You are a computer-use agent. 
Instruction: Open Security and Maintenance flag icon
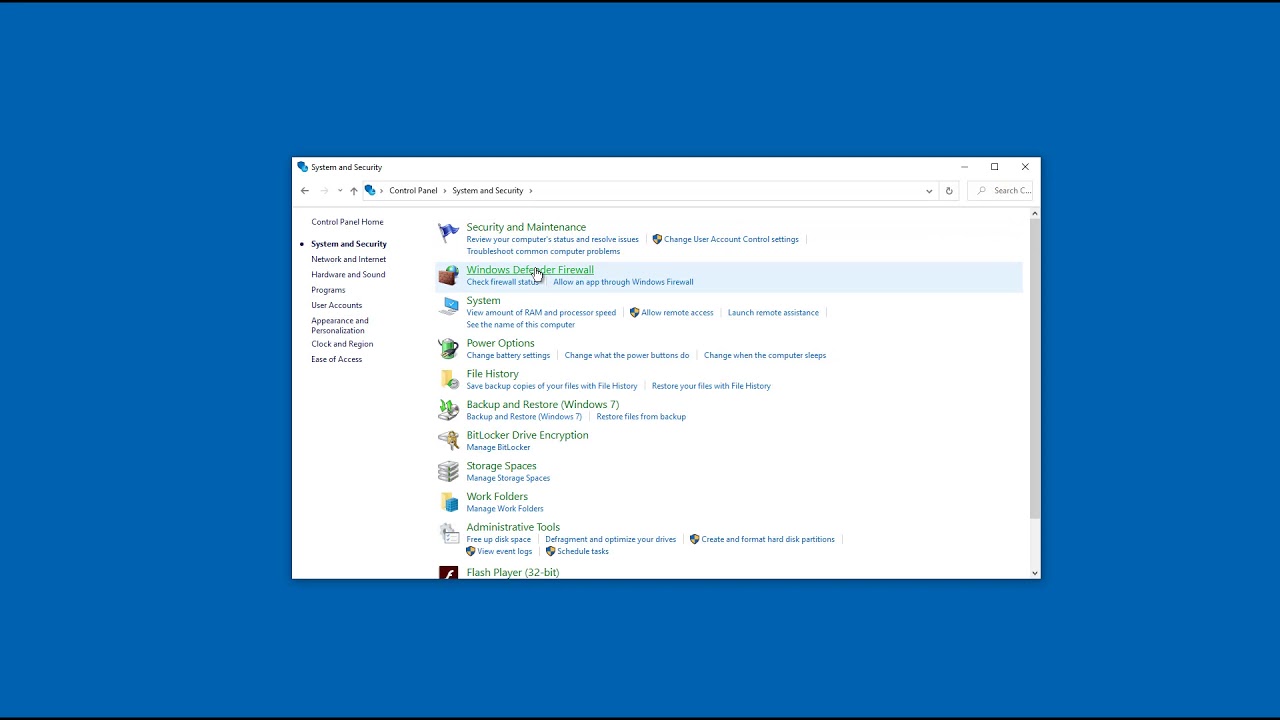click(448, 233)
